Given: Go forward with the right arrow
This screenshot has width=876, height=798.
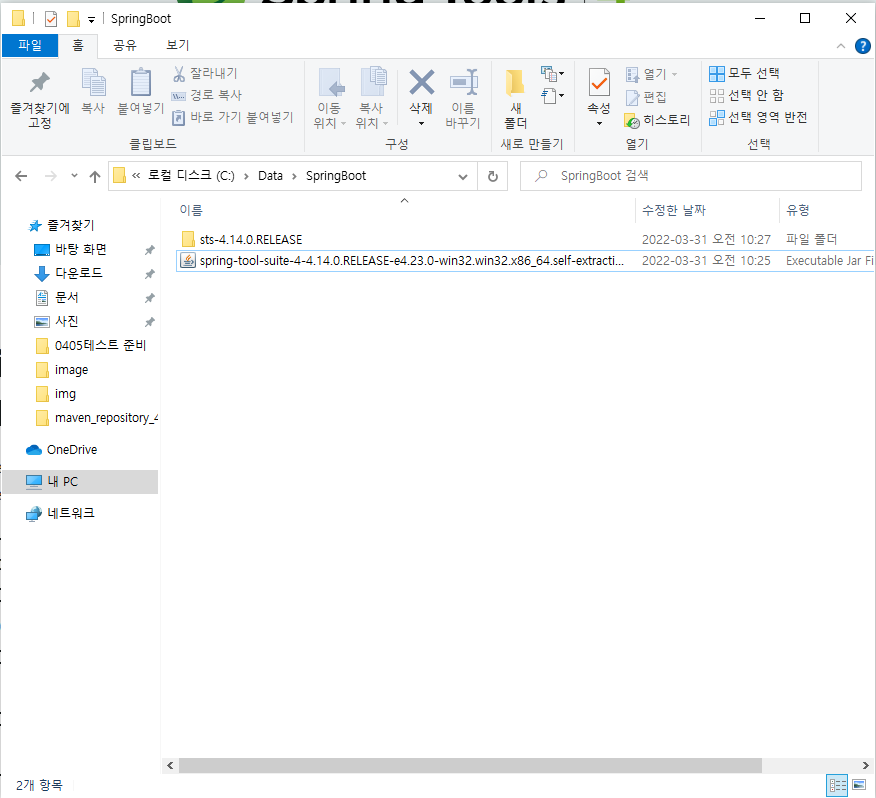Looking at the screenshot, I should pyautogui.click(x=51, y=177).
